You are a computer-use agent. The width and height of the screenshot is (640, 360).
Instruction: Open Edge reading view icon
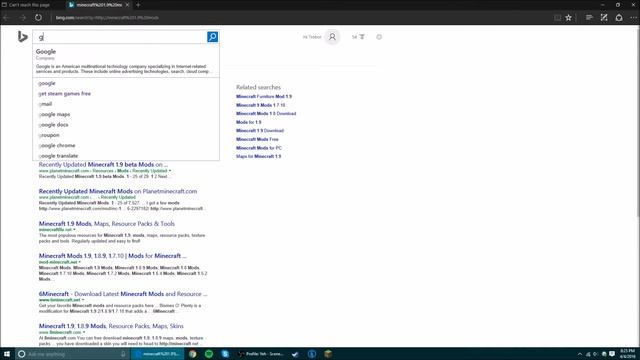pos(557,18)
